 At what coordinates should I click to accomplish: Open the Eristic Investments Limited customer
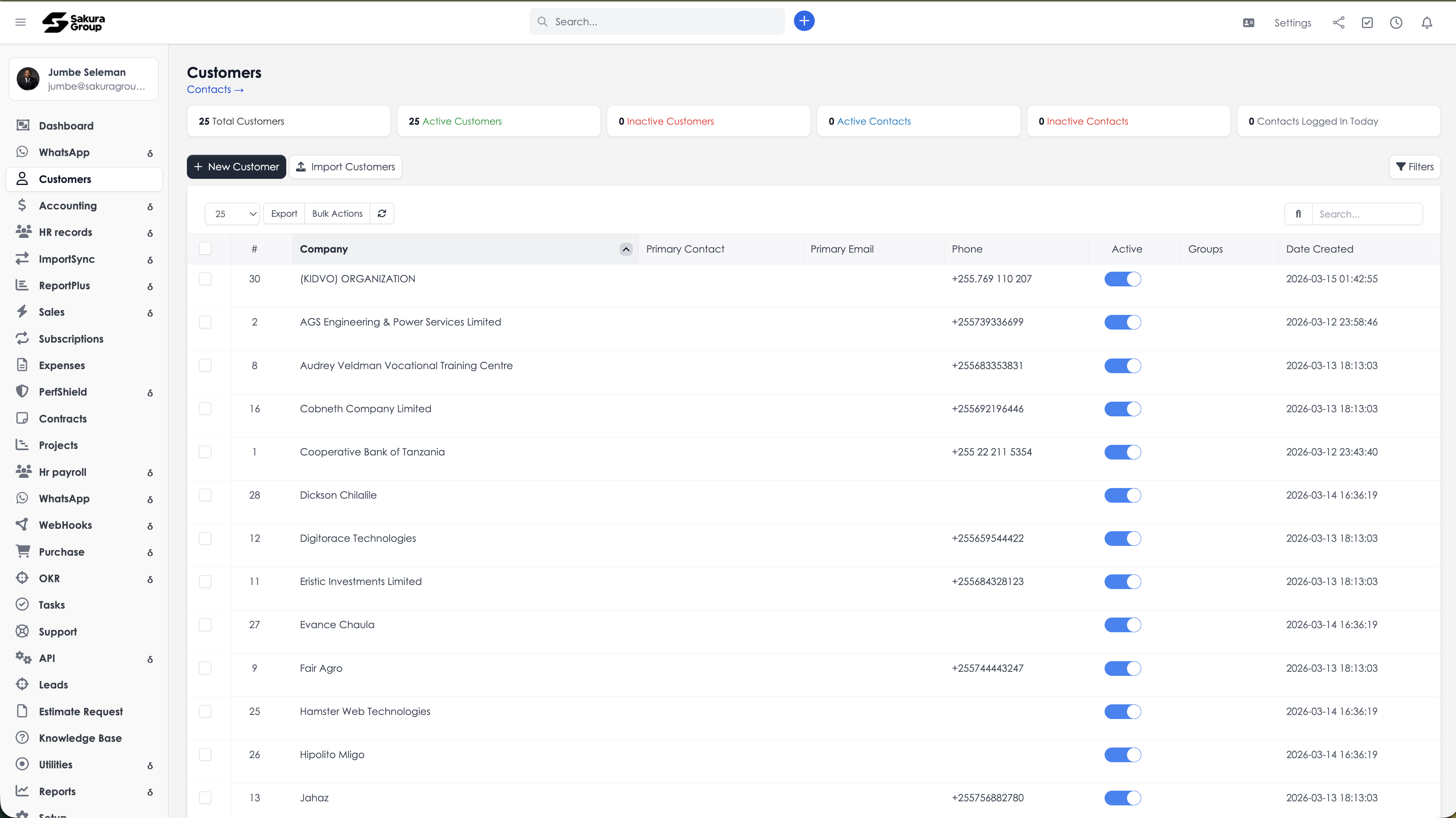[361, 582]
